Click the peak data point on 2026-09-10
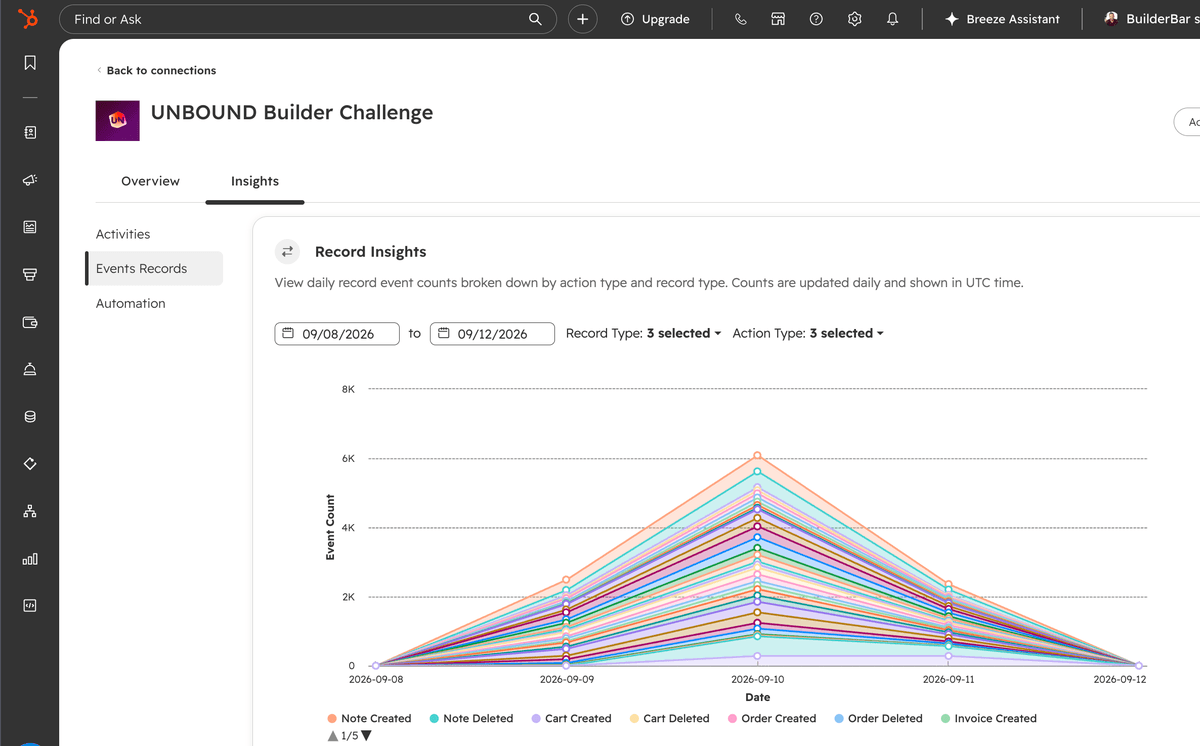Screen dimensions: 1200x746 click(x=757, y=456)
